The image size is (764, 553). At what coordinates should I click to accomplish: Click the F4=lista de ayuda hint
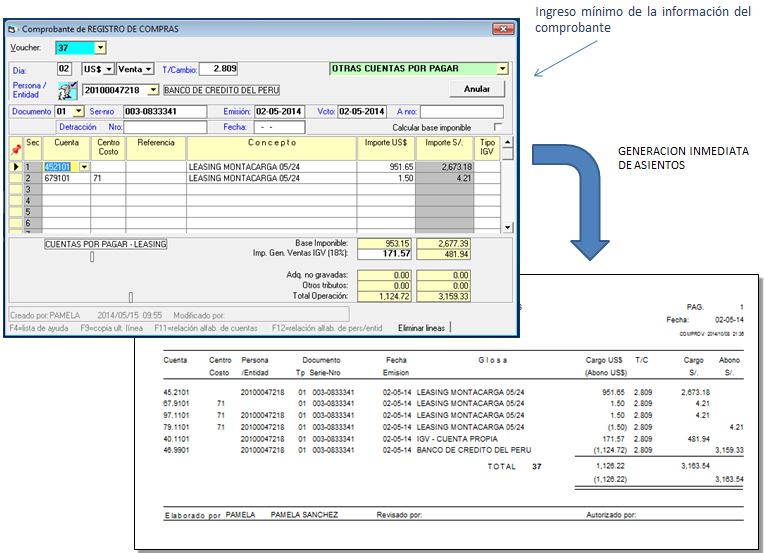click(x=39, y=328)
